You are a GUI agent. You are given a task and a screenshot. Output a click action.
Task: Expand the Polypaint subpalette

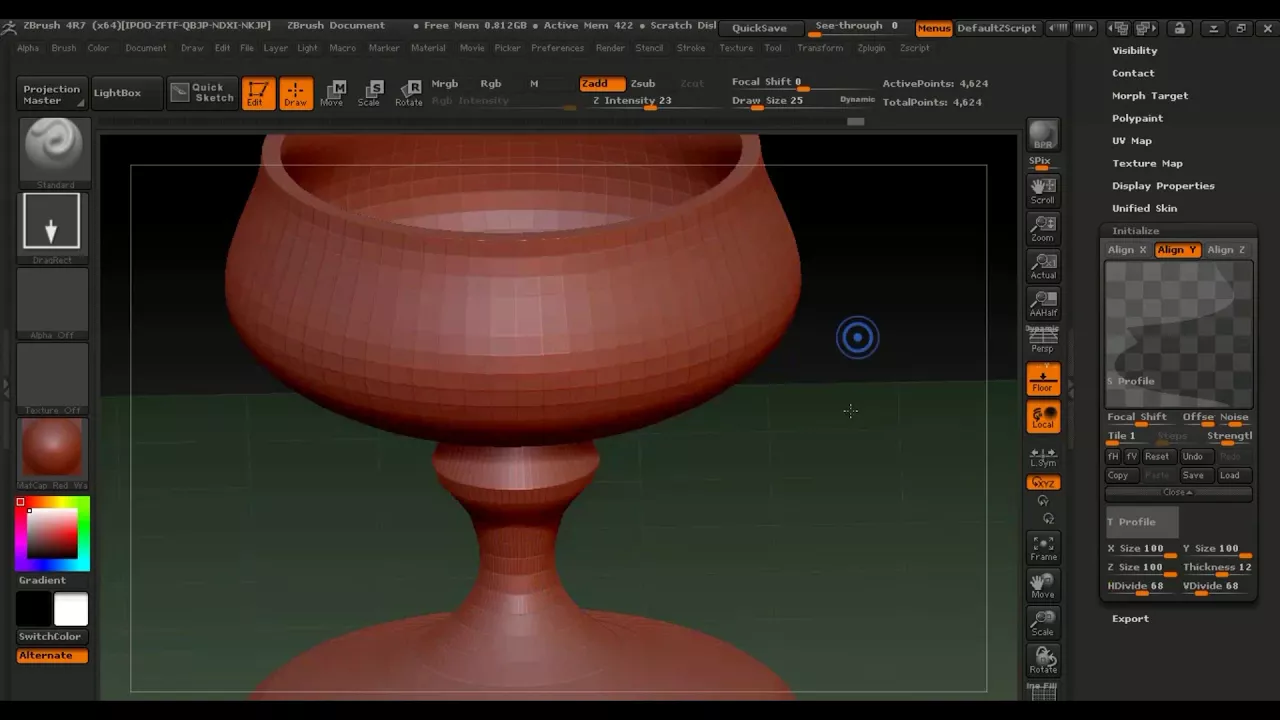(1137, 118)
